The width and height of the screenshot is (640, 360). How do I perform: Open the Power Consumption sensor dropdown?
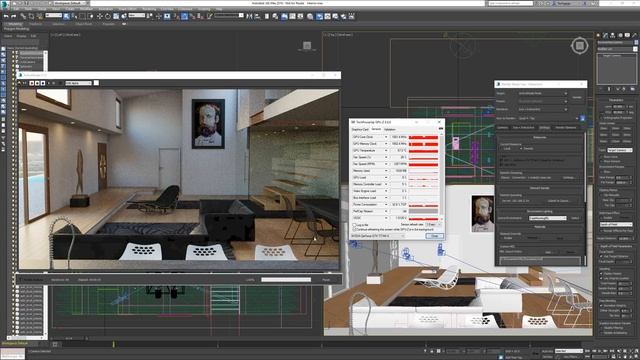coord(386,204)
